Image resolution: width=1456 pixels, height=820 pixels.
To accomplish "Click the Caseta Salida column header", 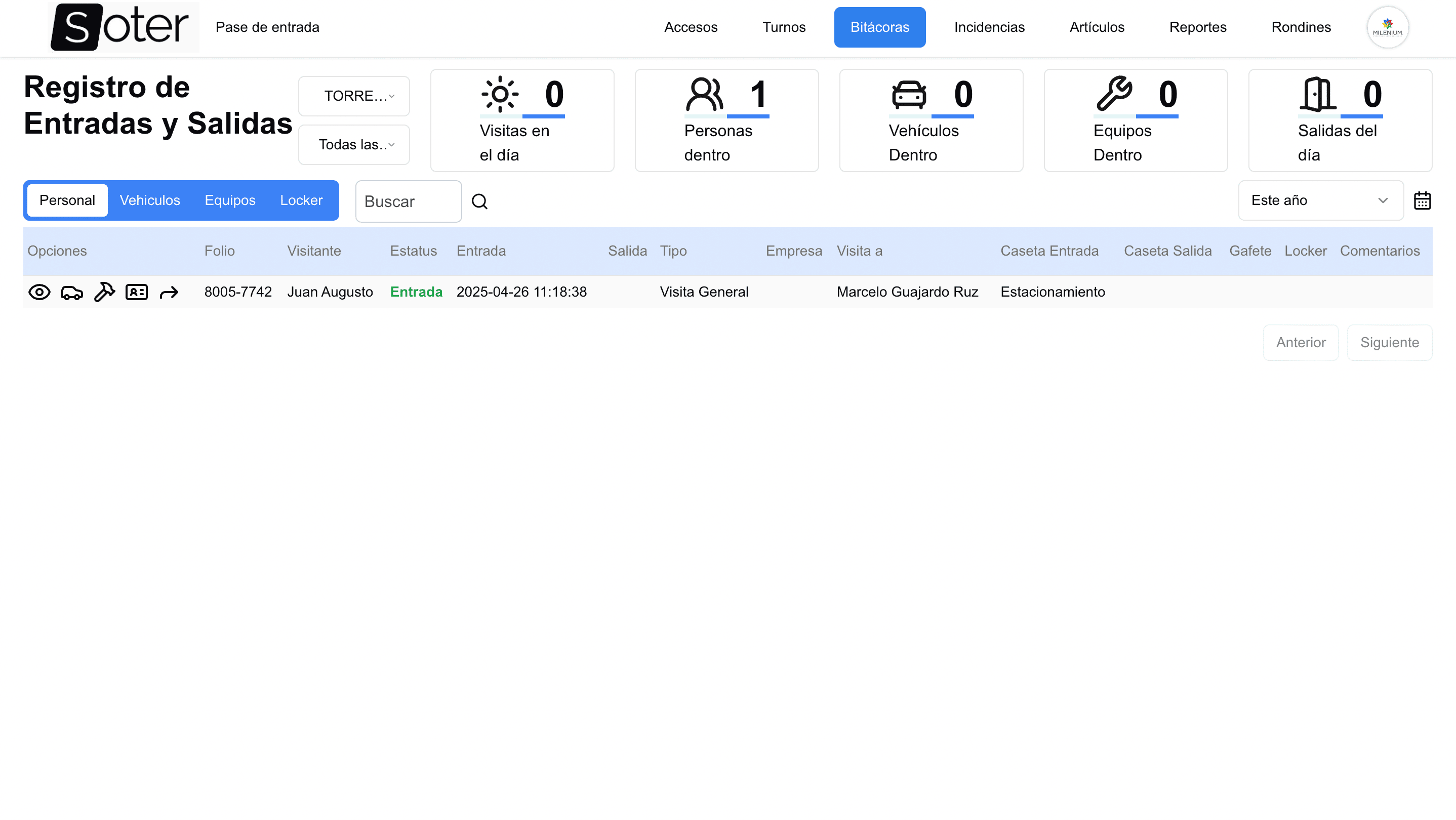I will pyautogui.click(x=1168, y=251).
